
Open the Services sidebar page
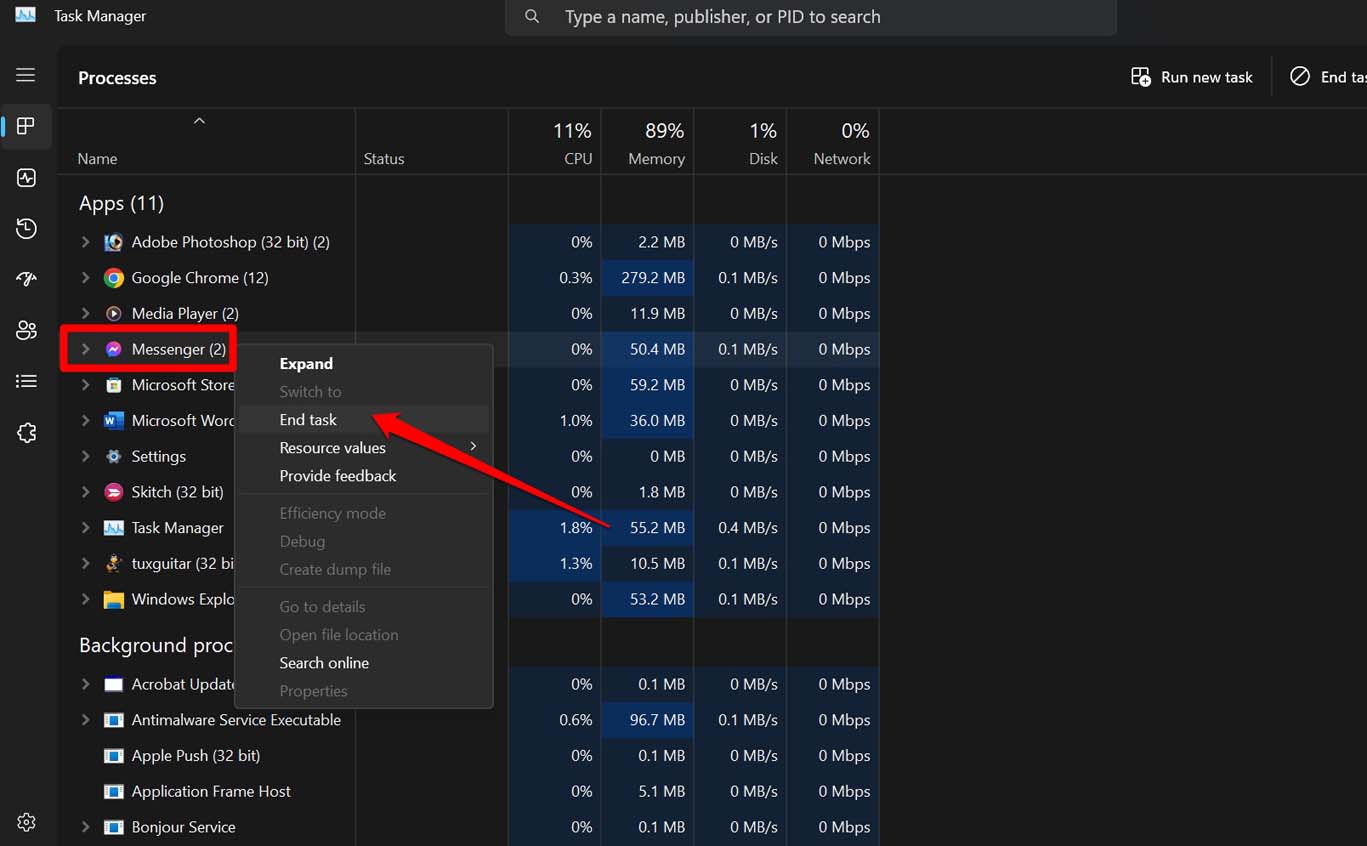click(26, 433)
